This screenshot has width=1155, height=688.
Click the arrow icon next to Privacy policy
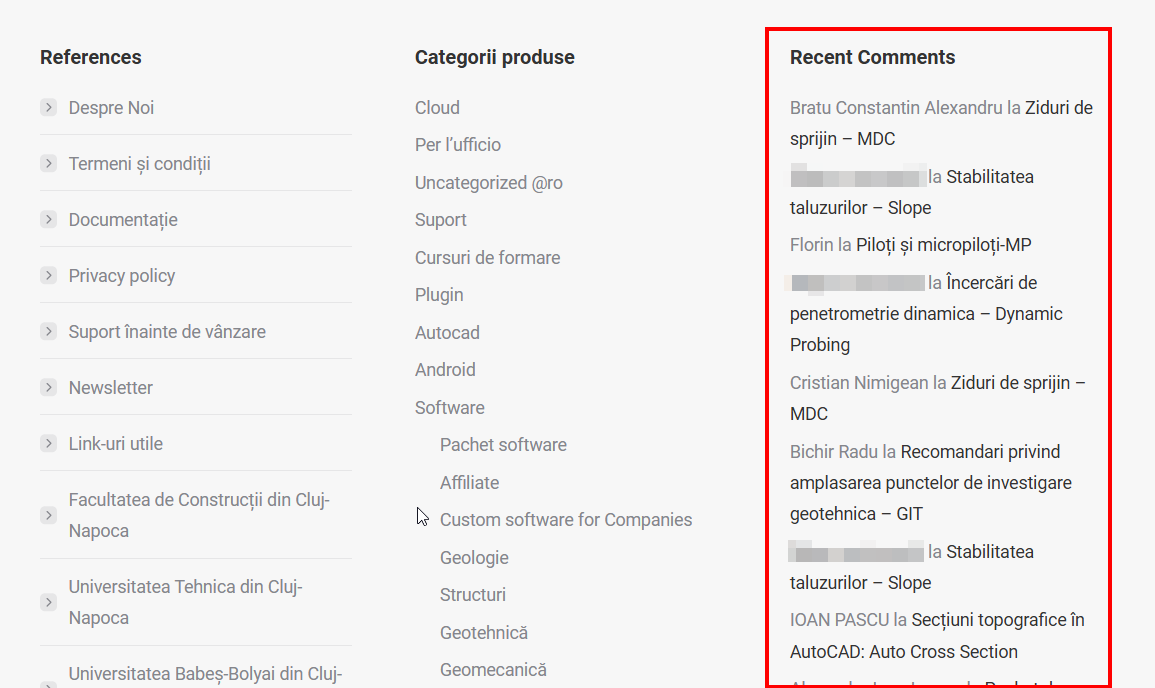(48, 276)
